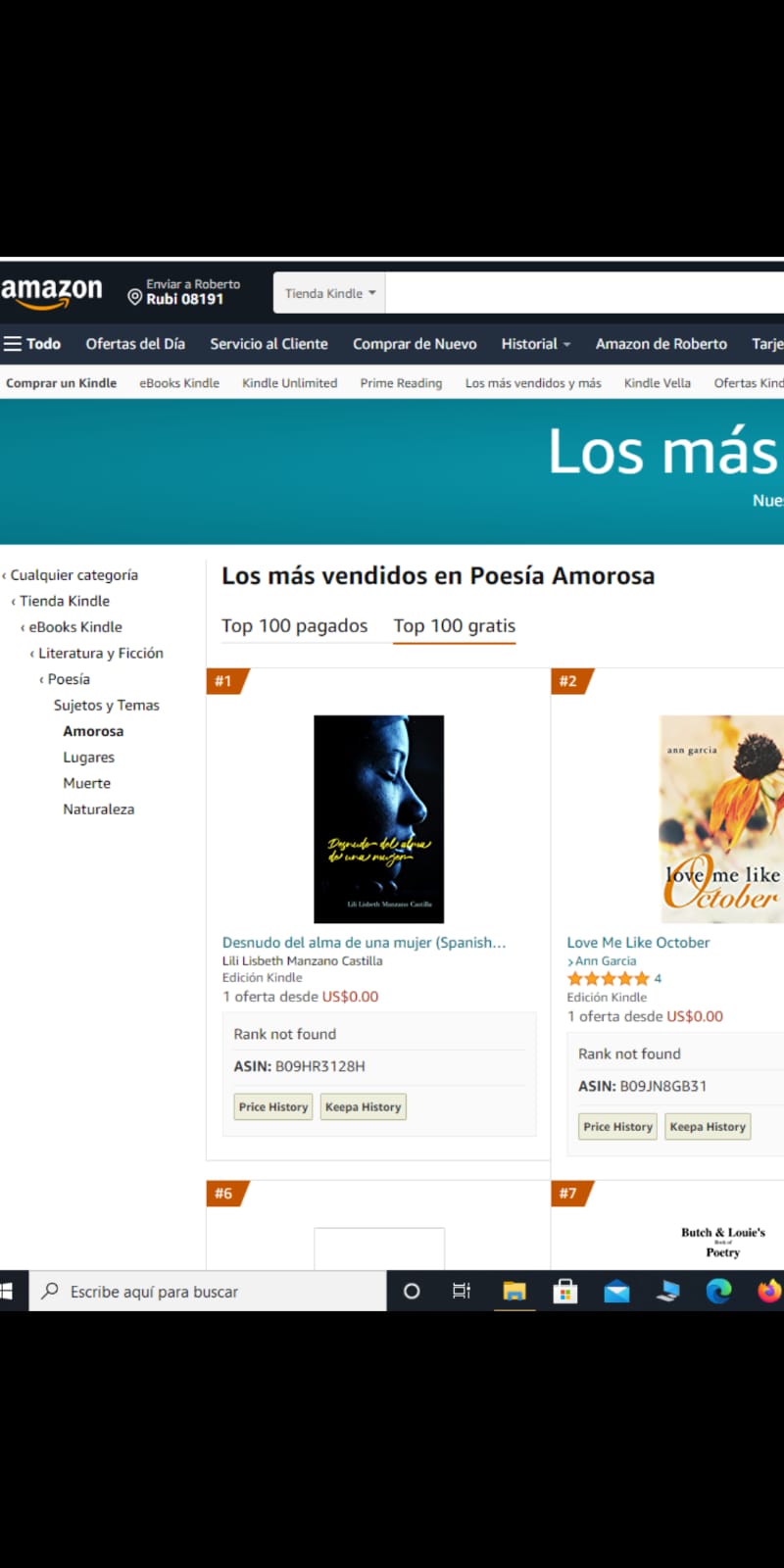This screenshot has height=1568, width=784.
Task: Go back to Poesía category
Action: coord(69,679)
